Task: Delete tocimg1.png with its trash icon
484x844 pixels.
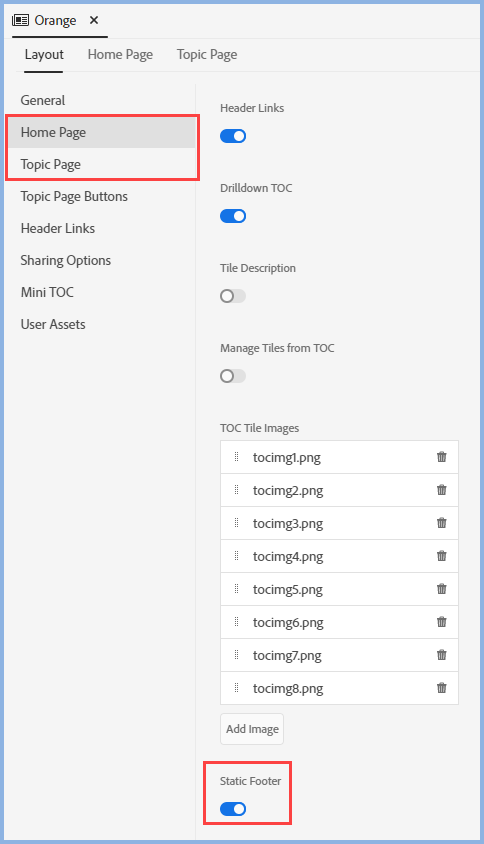Action: tap(441, 457)
